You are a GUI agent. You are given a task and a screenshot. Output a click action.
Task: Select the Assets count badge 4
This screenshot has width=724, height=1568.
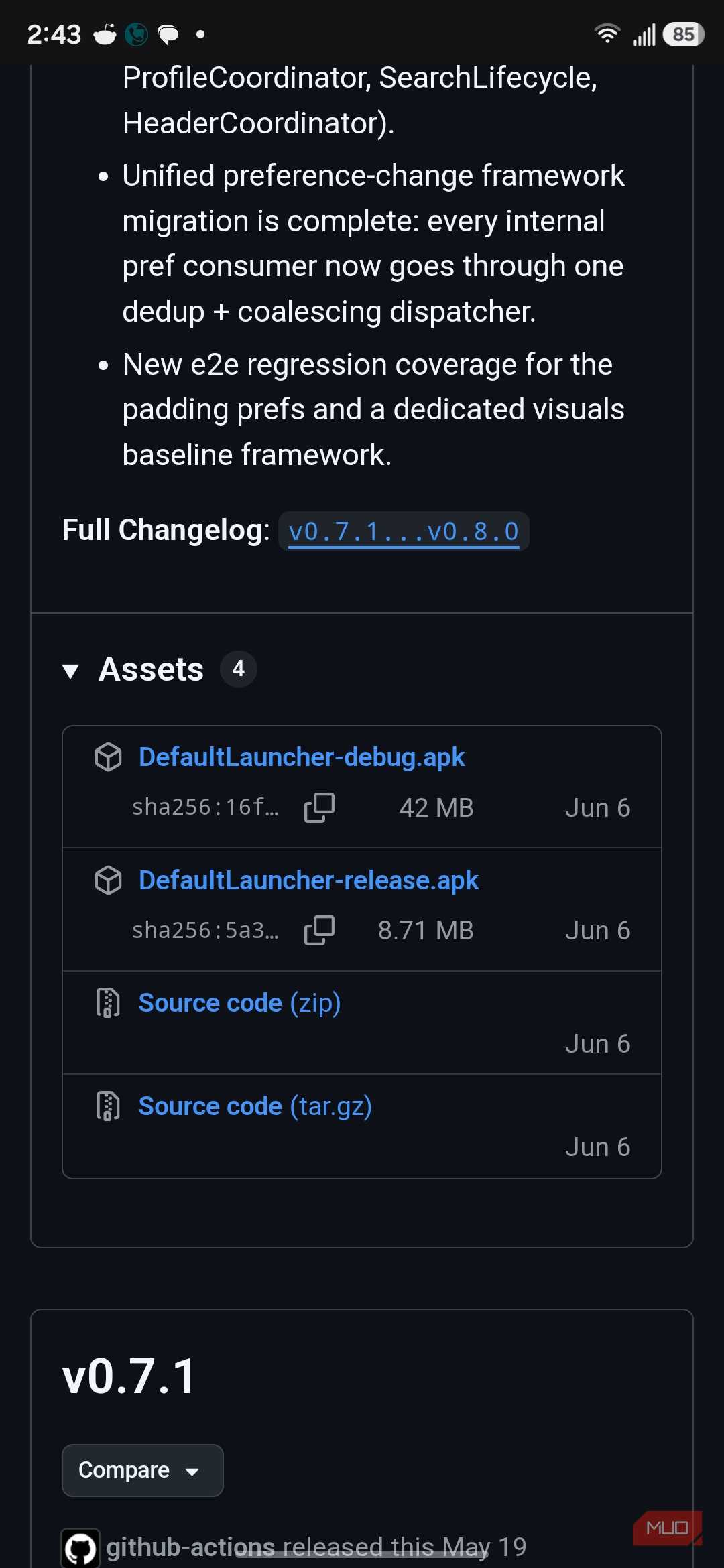coord(239,669)
